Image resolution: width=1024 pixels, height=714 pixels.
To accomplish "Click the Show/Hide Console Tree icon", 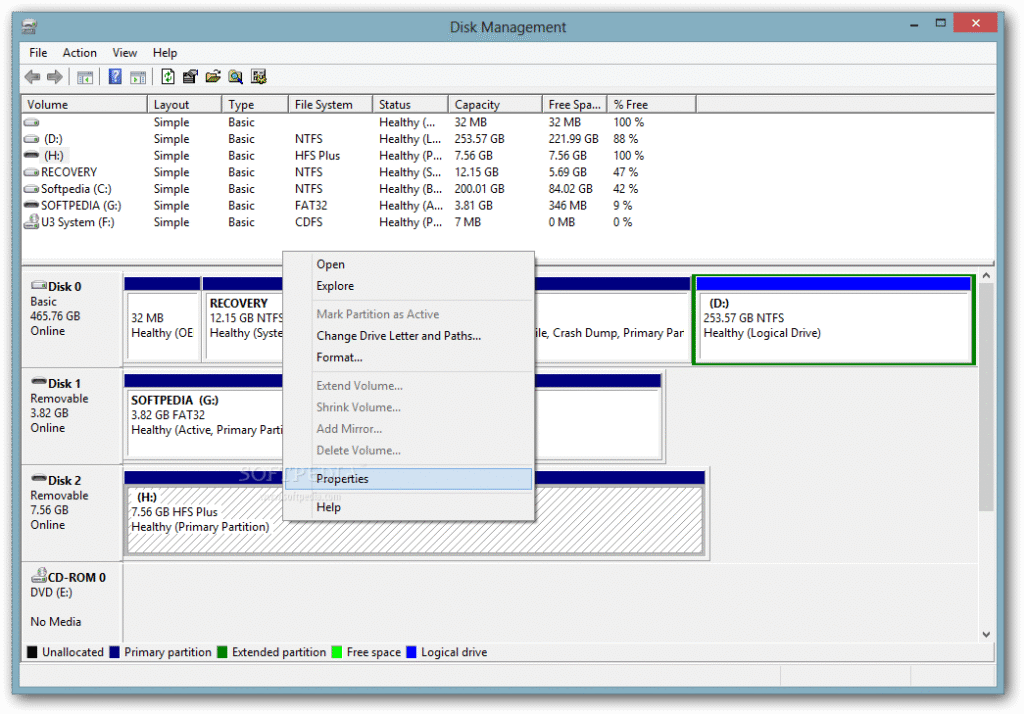I will (x=85, y=77).
